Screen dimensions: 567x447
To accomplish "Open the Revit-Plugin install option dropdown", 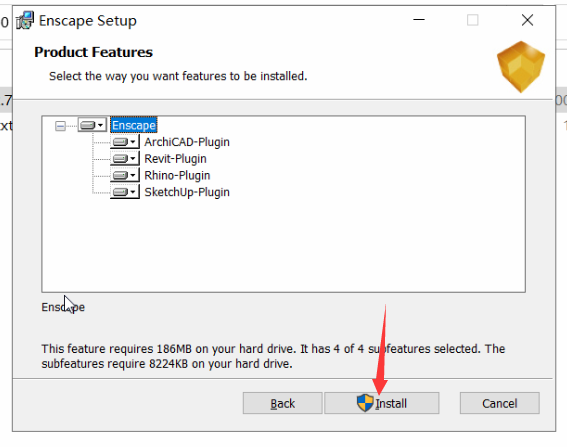I will 125,158.
